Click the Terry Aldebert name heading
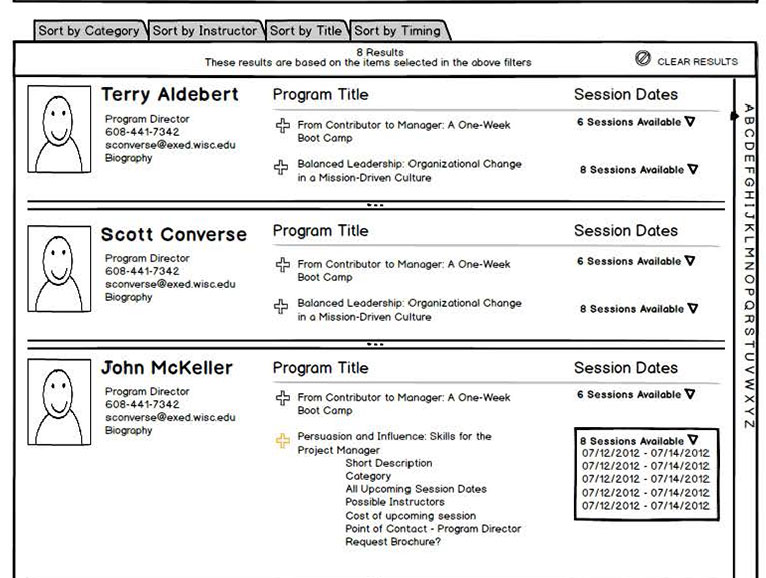The image size is (766, 578). pyautogui.click(x=170, y=94)
